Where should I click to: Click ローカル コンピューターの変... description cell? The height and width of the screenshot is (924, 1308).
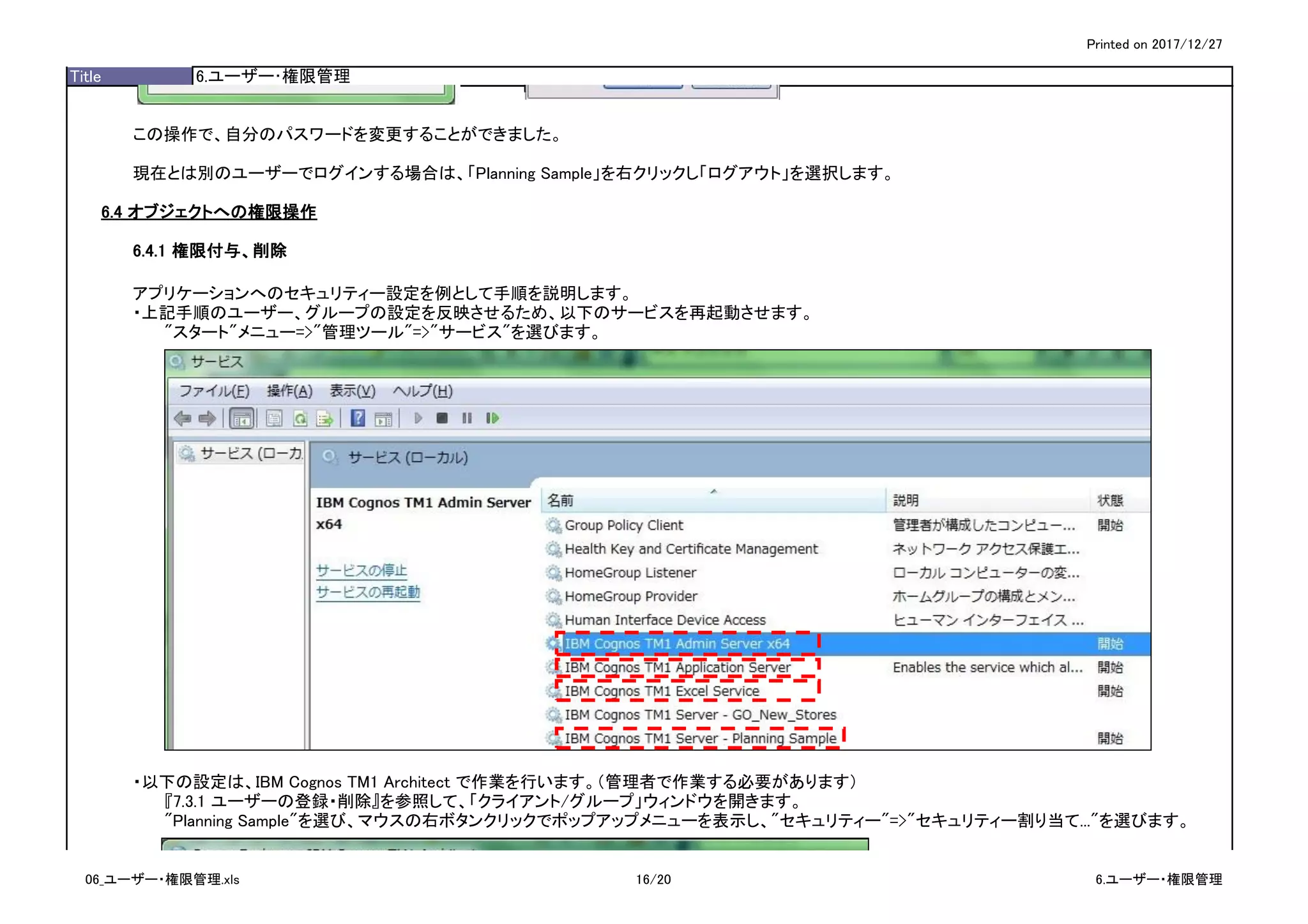[x=986, y=572]
